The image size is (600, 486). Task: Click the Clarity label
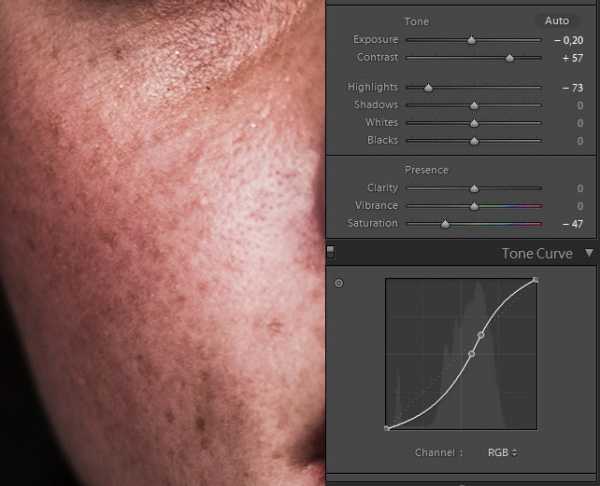[383, 188]
